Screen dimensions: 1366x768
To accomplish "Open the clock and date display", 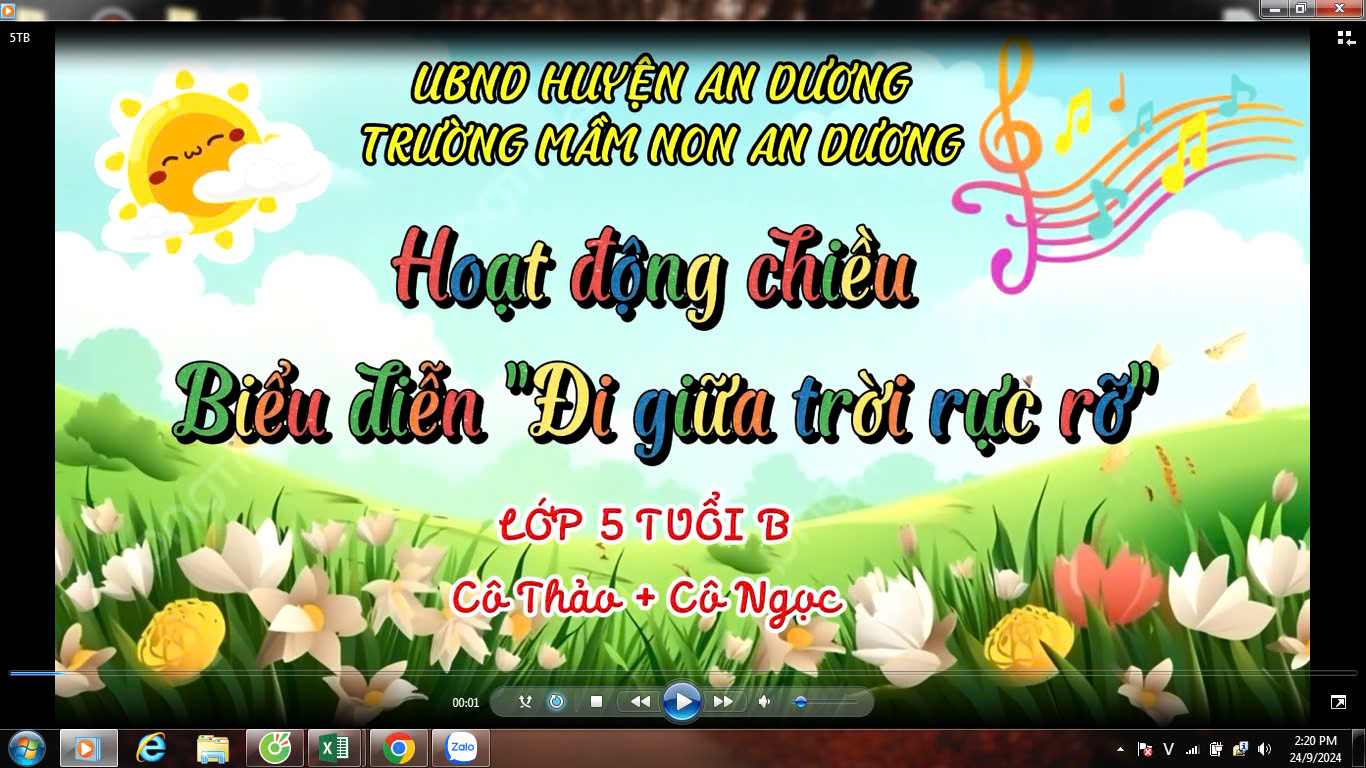I will pos(1314,748).
